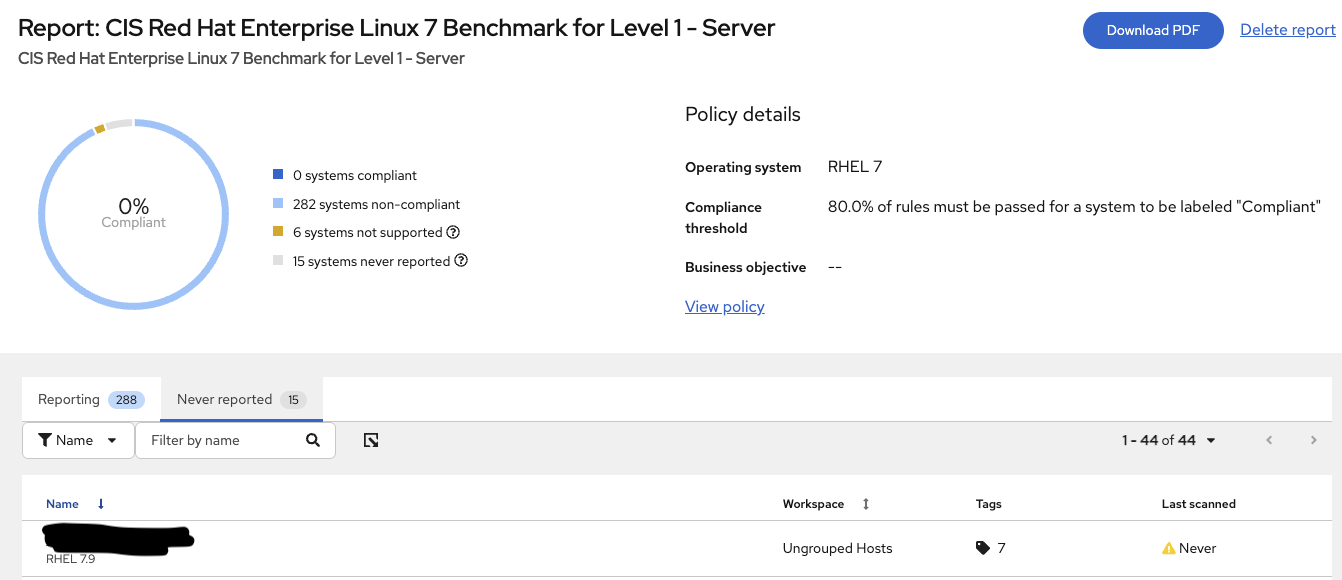Click the Download PDF button
The height and width of the screenshot is (580, 1342).
(1152, 30)
